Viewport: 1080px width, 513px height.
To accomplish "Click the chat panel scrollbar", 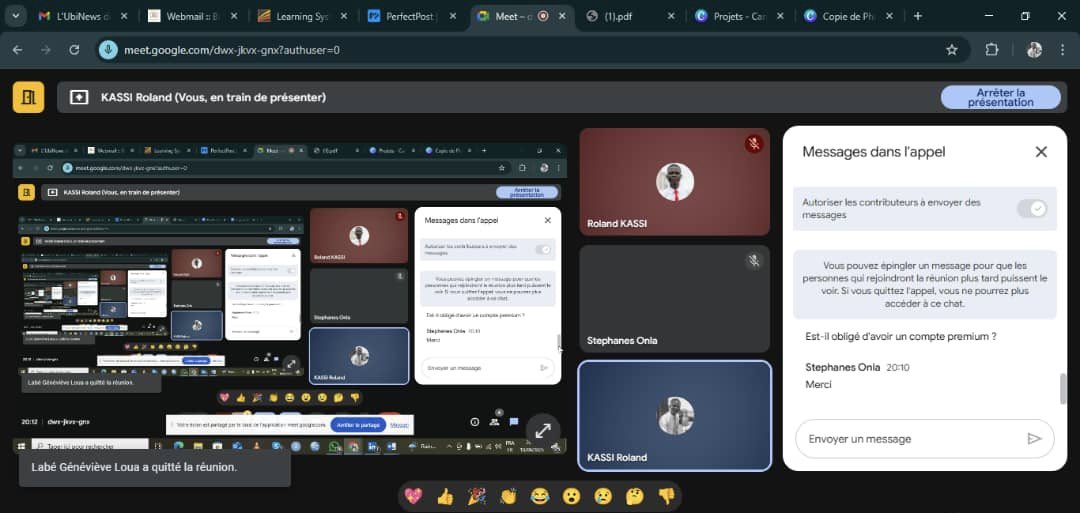I will pyautogui.click(x=1063, y=389).
